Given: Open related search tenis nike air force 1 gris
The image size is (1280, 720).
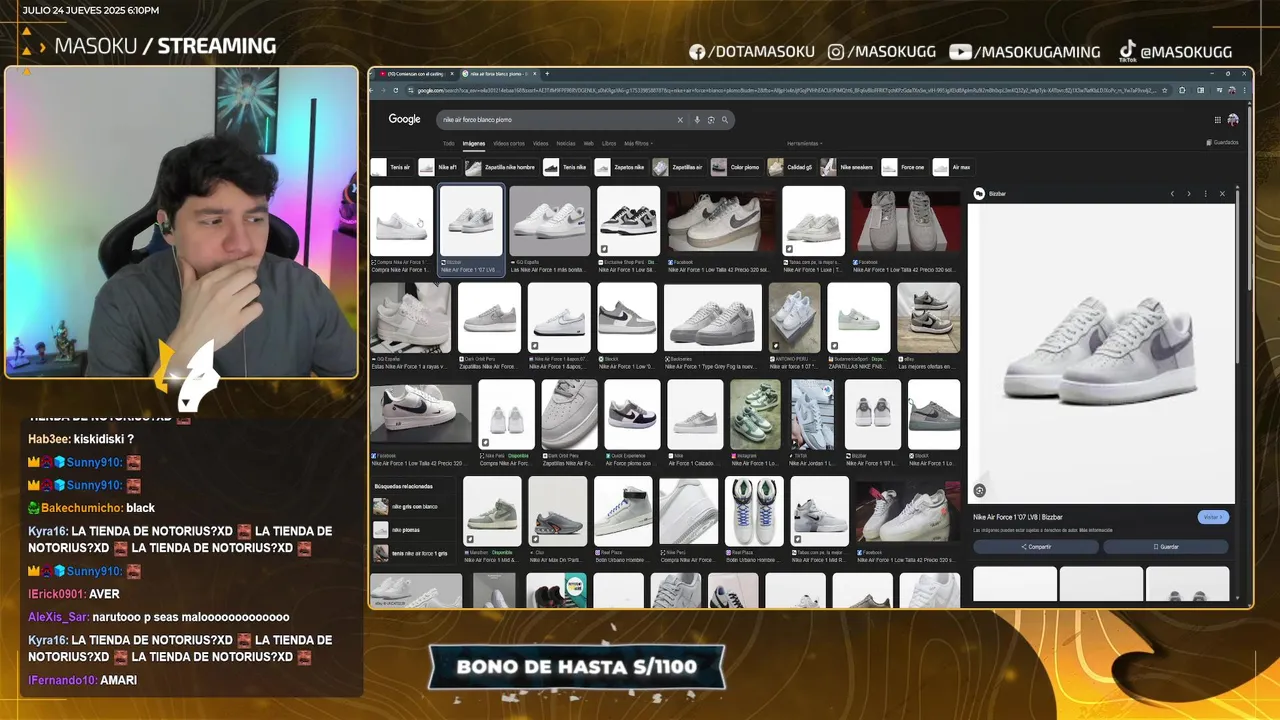Looking at the screenshot, I should coord(411,553).
